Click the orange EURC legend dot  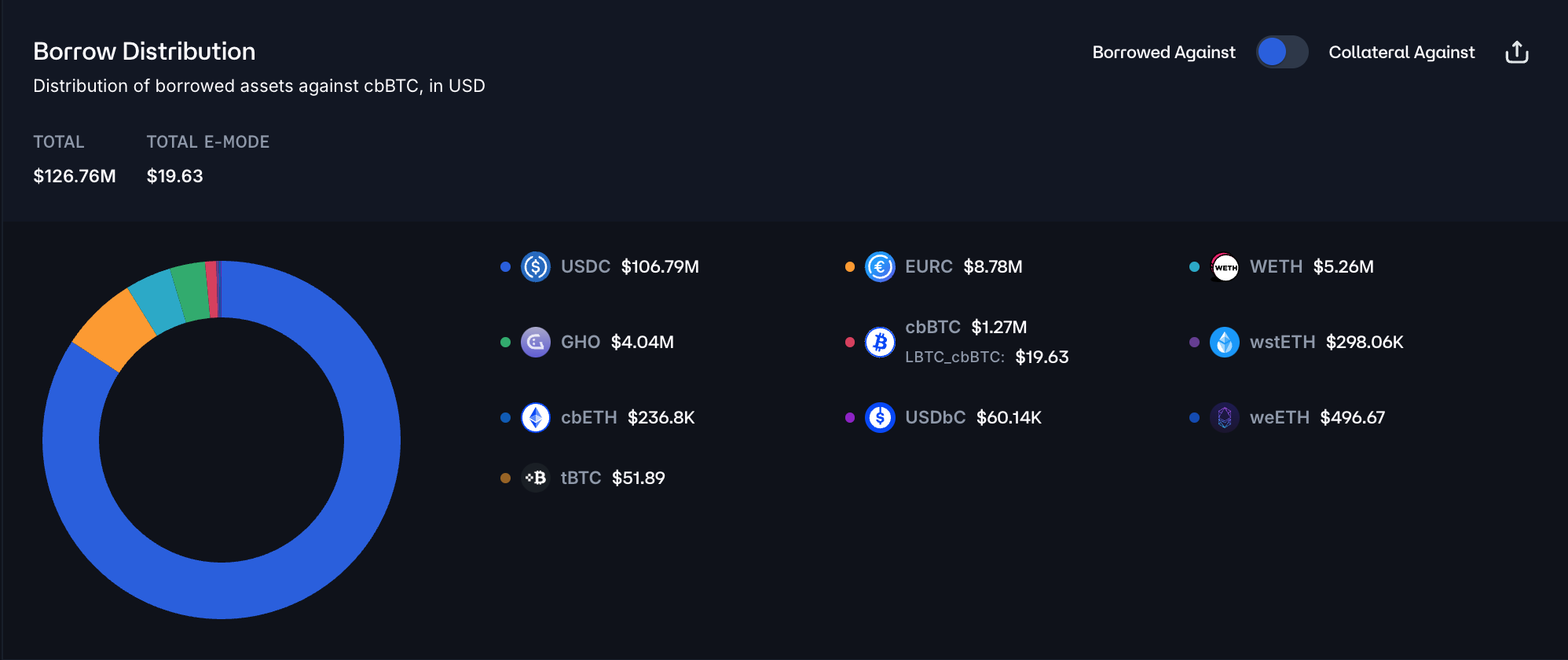point(849,267)
